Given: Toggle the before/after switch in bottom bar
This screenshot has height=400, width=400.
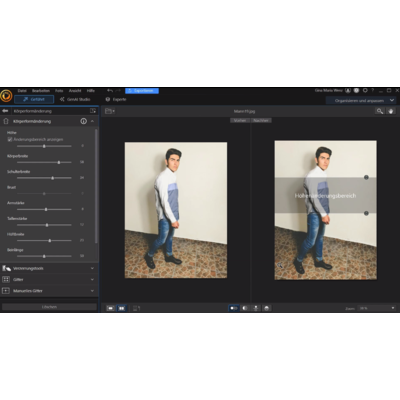Looking at the screenshot, I should (234, 308).
